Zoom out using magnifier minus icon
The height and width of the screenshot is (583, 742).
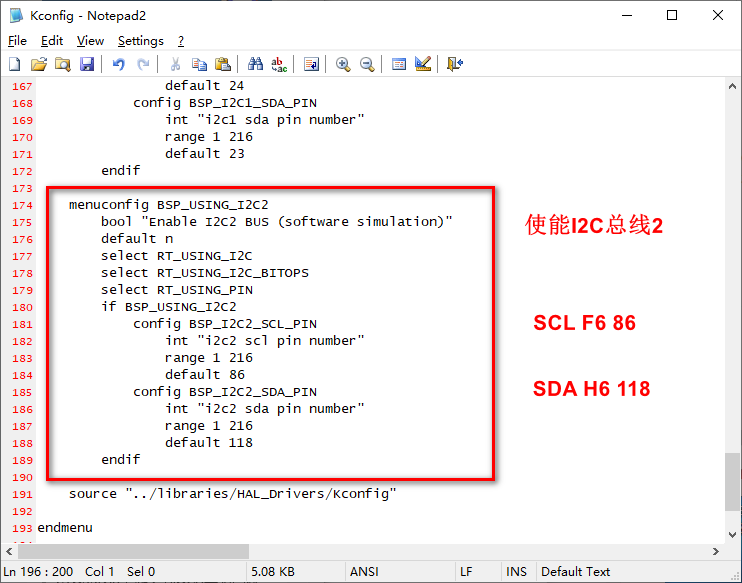(x=367, y=64)
